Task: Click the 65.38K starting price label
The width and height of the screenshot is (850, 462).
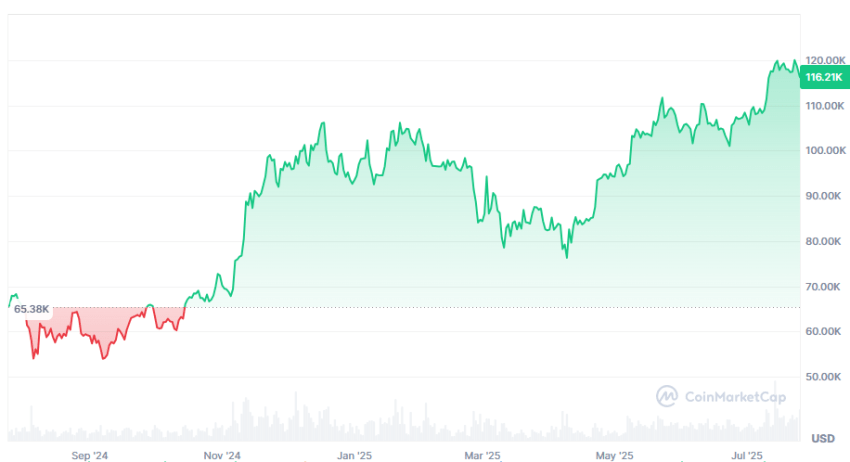Action: pos(32,309)
